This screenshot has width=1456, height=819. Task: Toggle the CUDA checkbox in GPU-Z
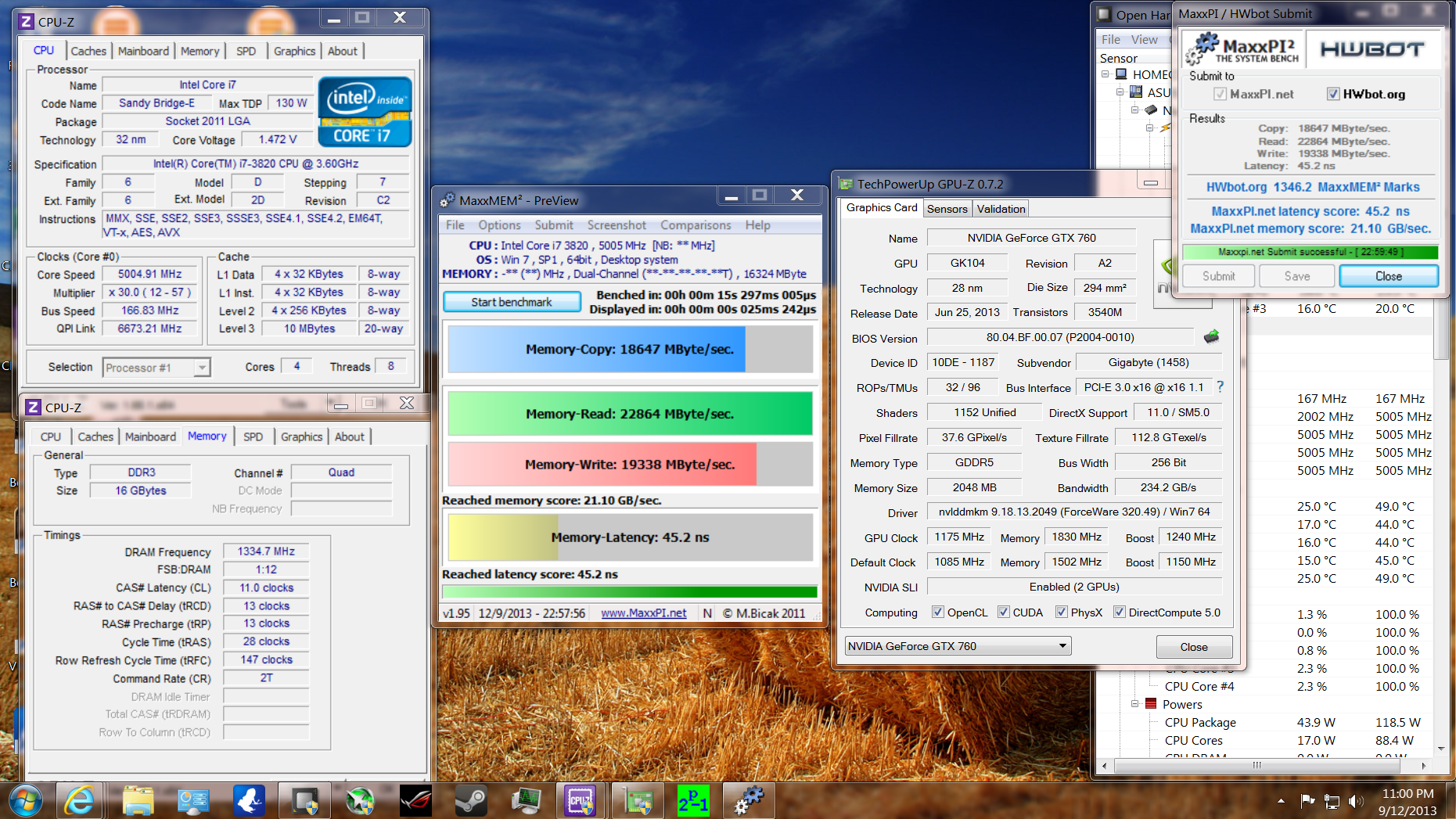coord(1003,612)
